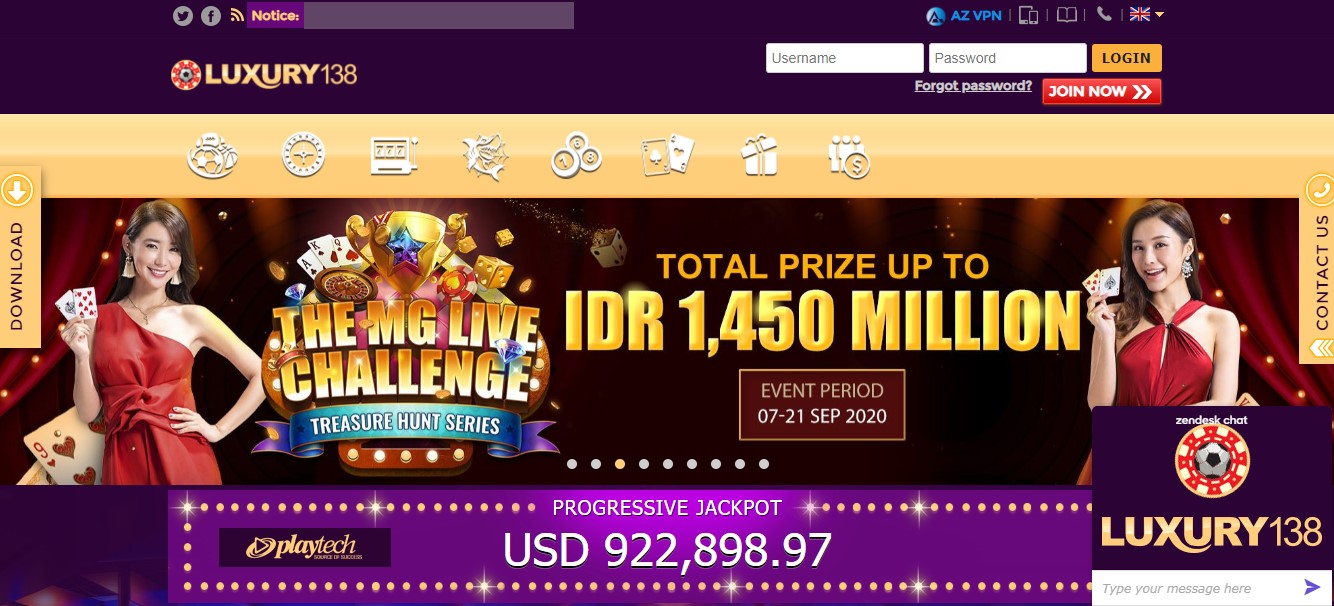Expand the language flag dropdown
1334x606 pixels.
coord(1146,14)
